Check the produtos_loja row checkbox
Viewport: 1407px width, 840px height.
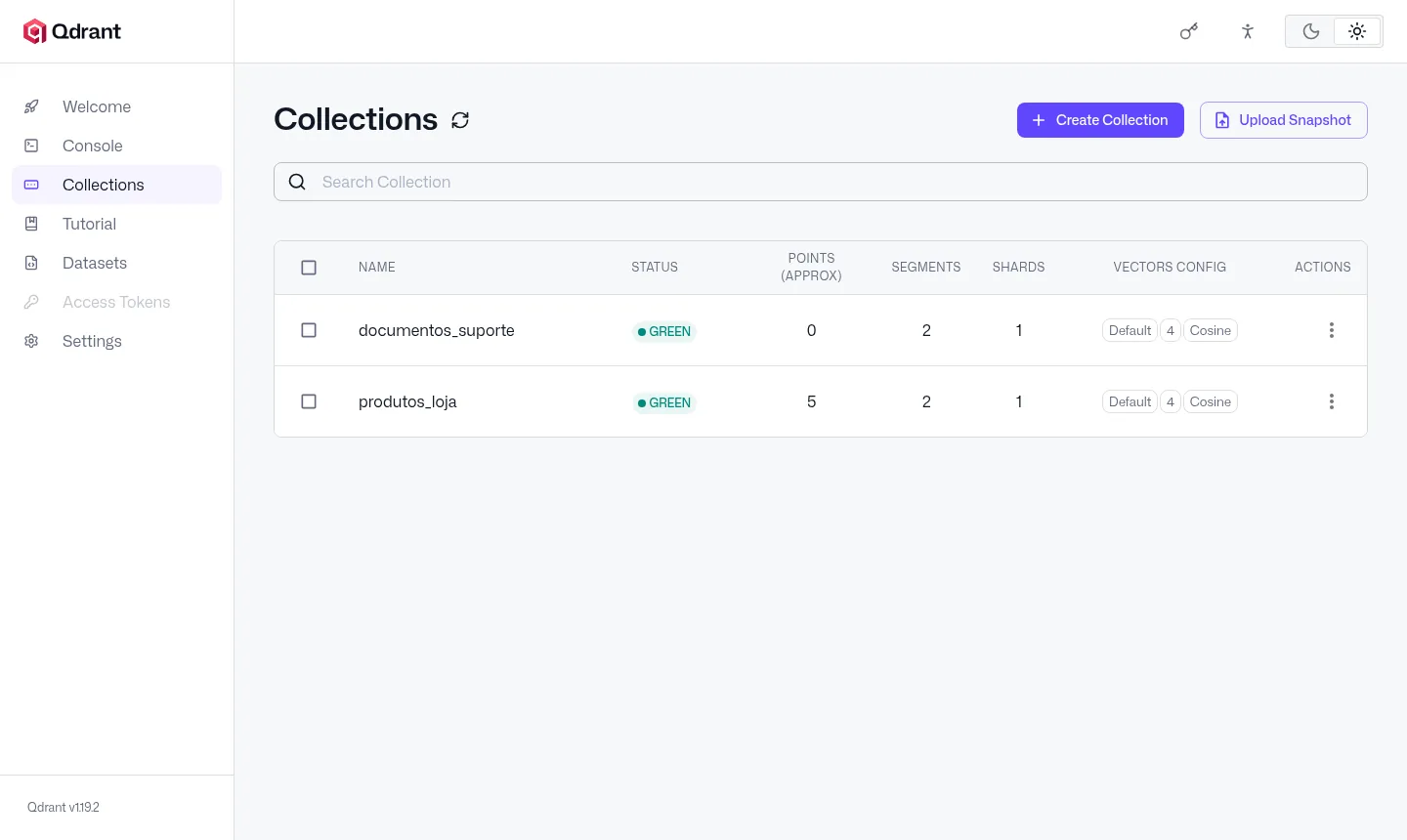309,401
